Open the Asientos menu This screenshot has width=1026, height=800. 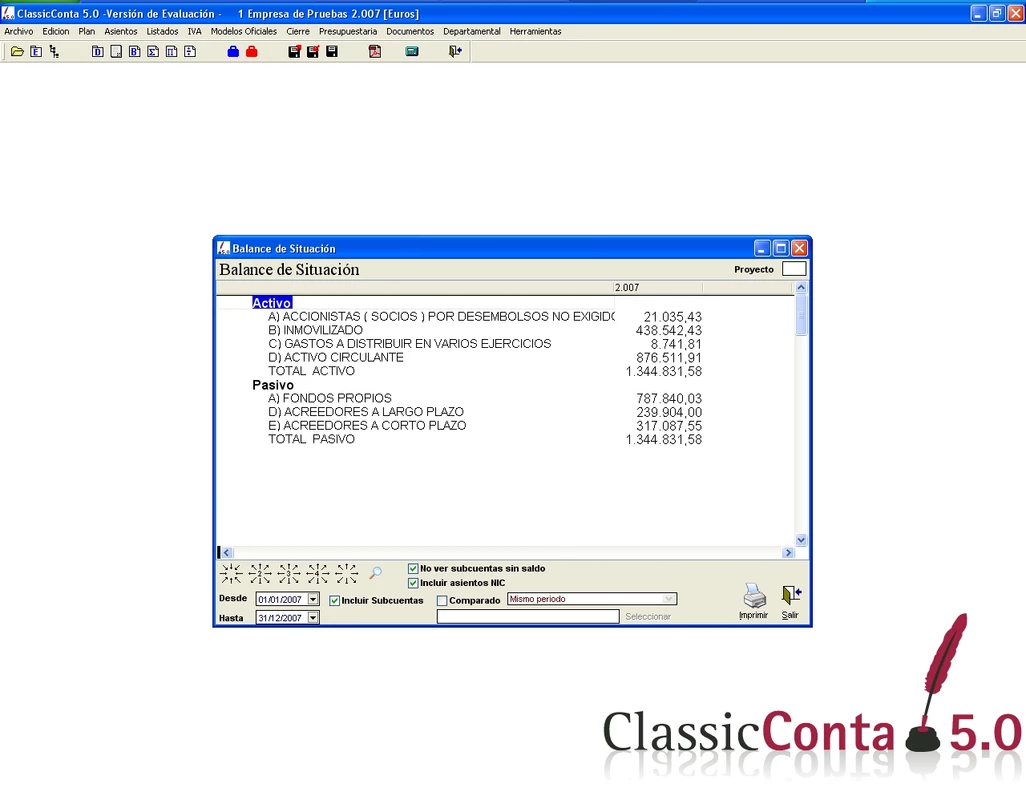(121, 31)
